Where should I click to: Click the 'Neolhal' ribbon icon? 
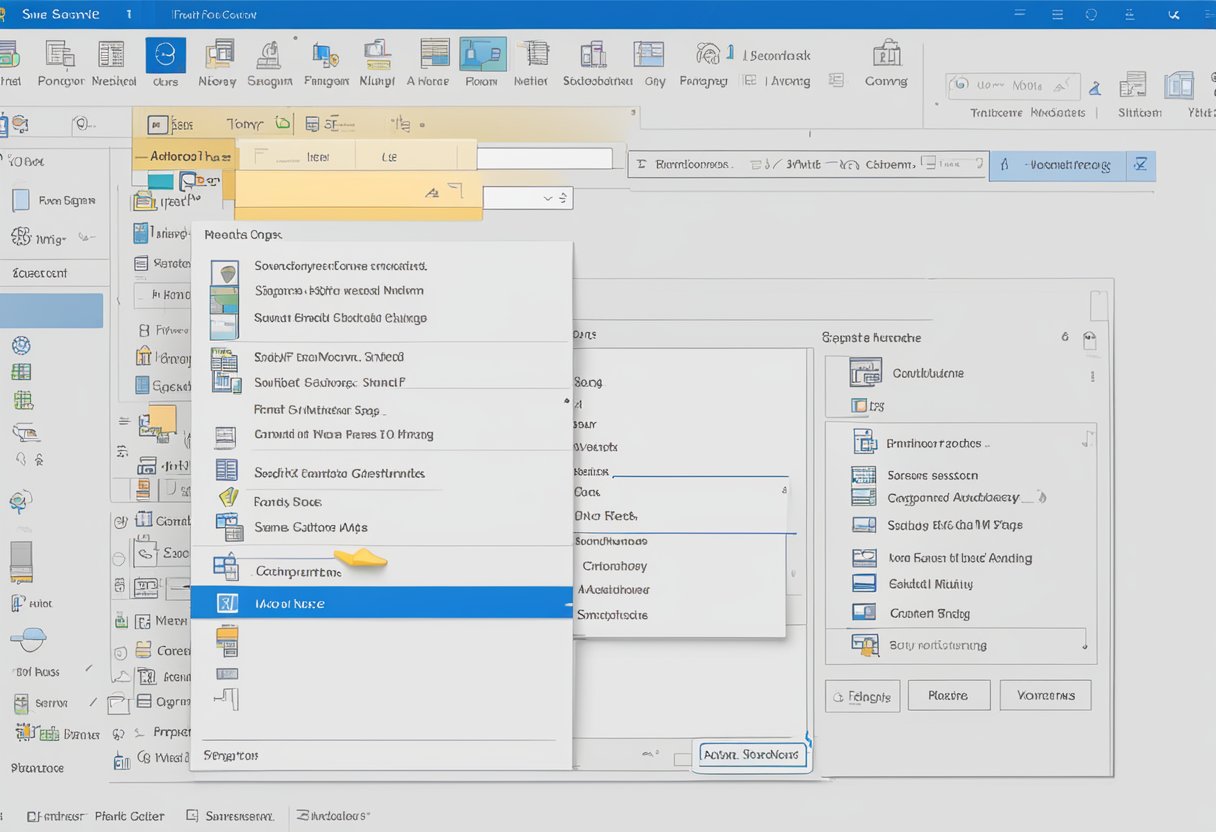[x=111, y=55]
